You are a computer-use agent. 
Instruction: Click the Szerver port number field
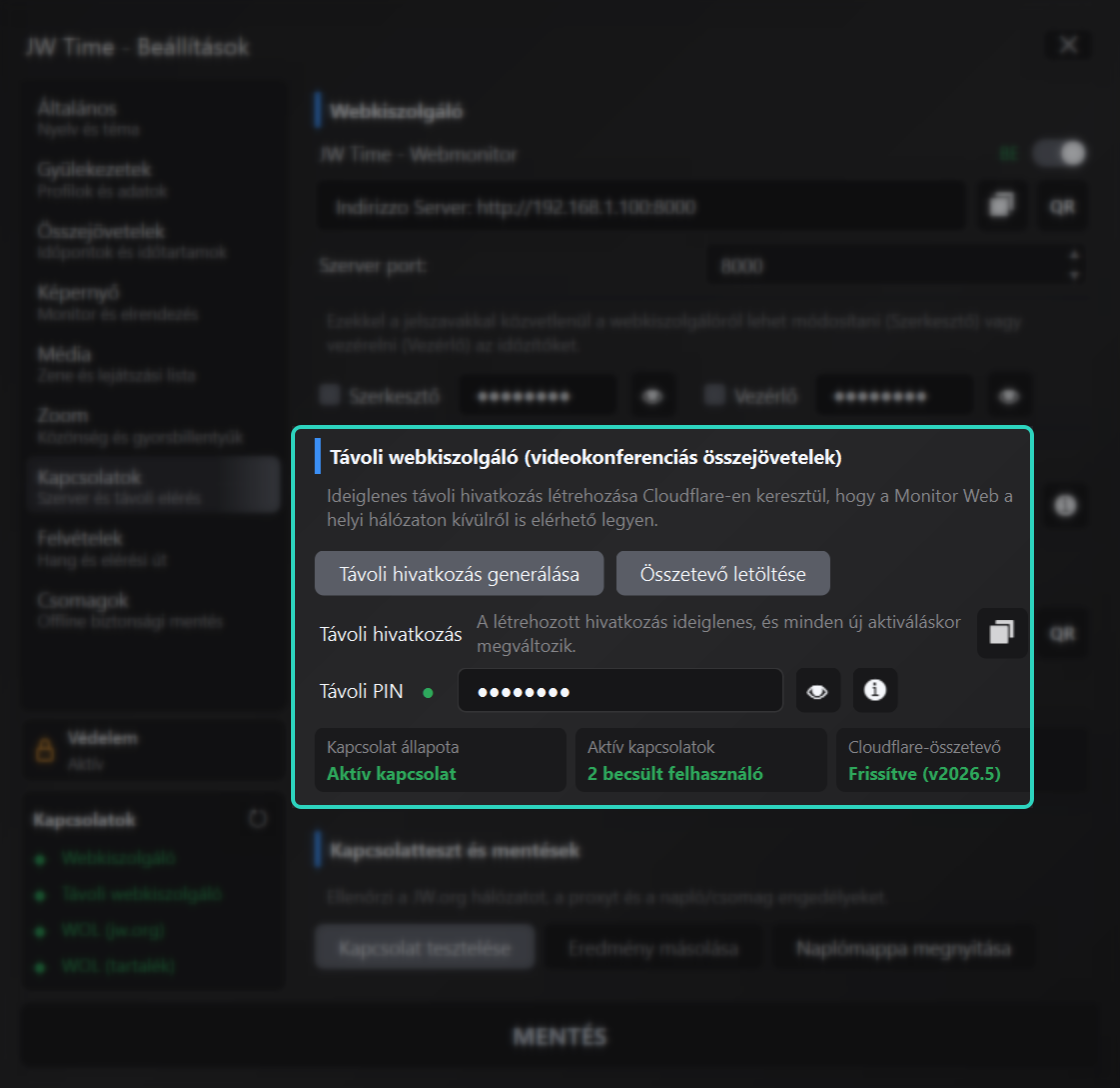click(896, 266)
